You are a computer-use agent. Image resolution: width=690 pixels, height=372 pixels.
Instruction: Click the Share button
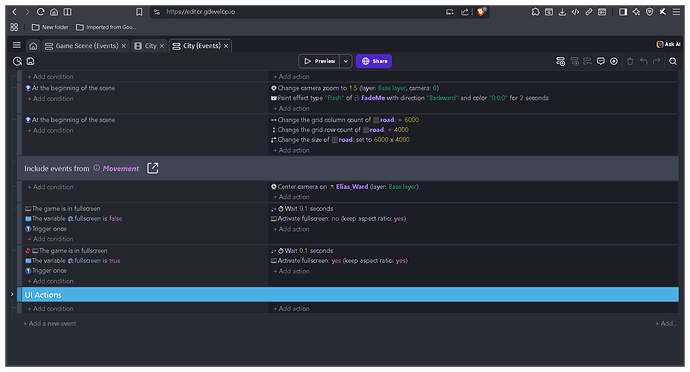(374, 61)
